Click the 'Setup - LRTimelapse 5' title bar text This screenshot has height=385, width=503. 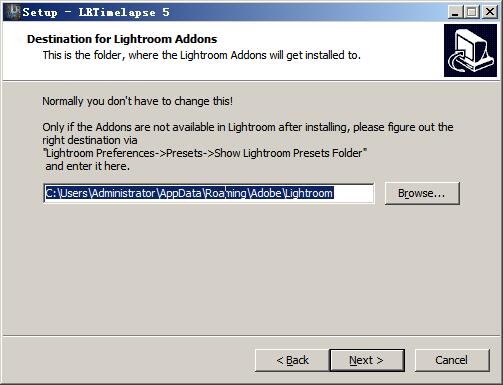[96, 12]
